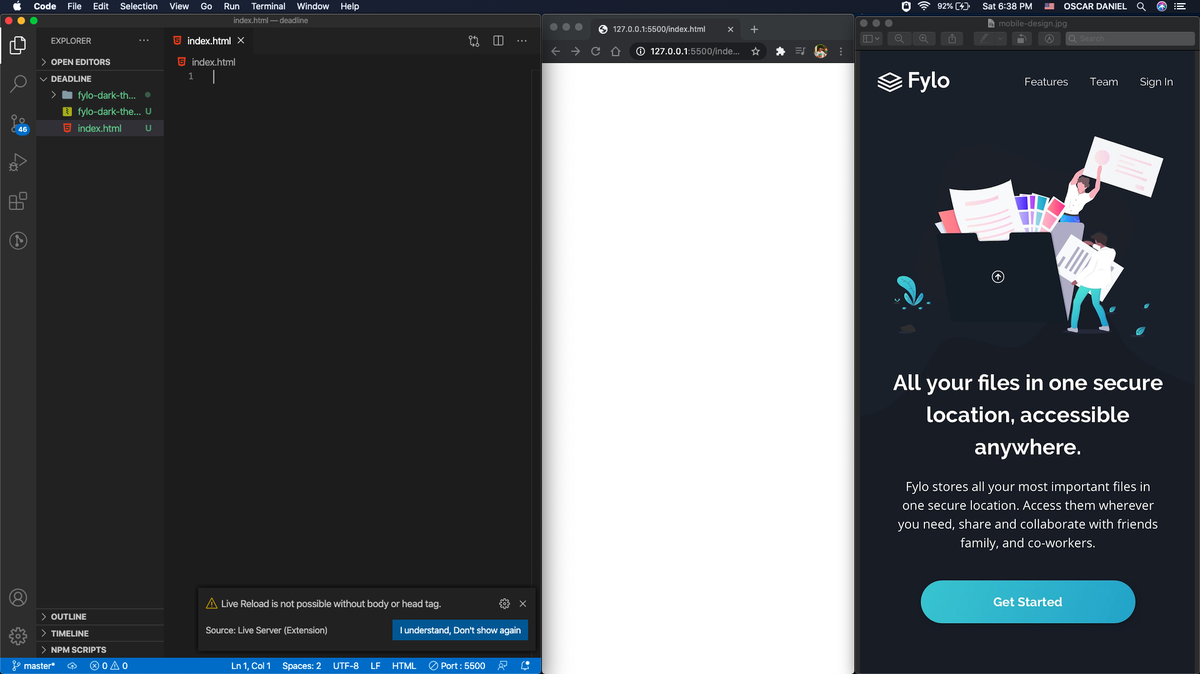Open the Terminal menu
This screenshot has width=1200, height=674.
tap(268, 6)
